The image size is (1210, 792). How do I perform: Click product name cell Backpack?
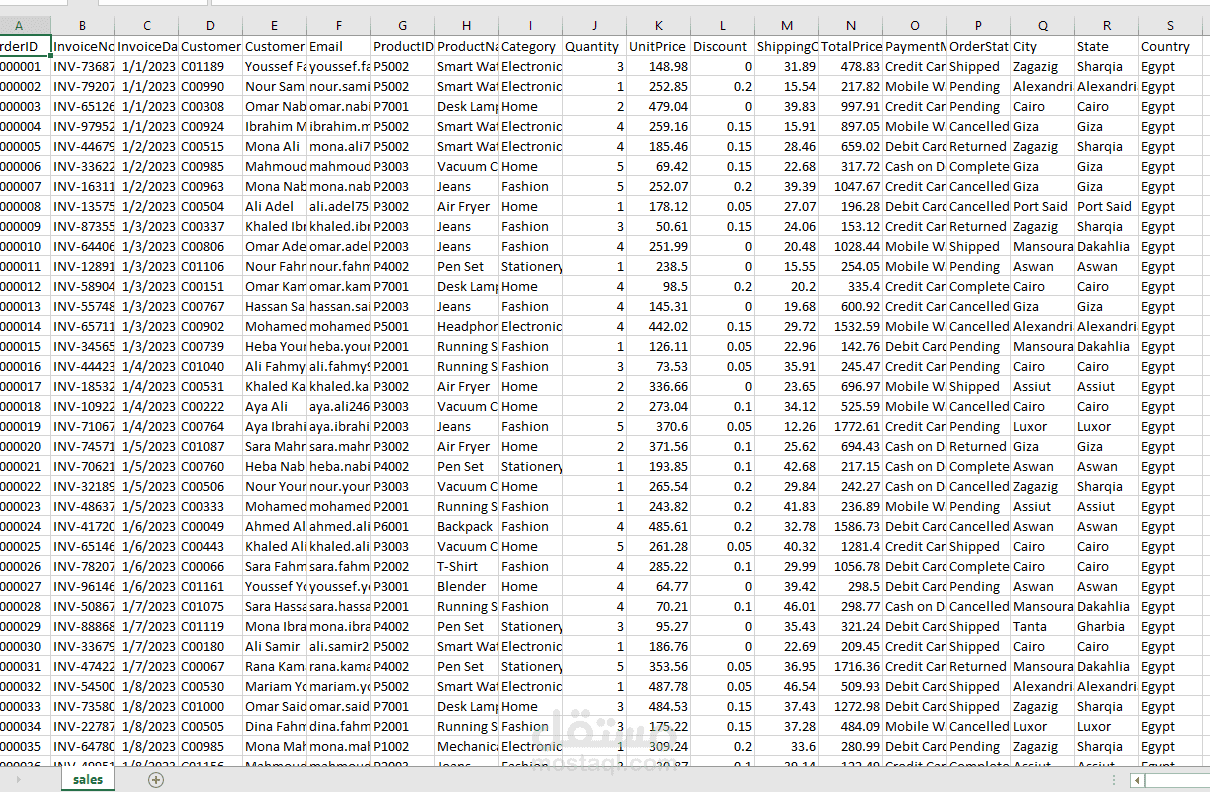(x=466, y=526)
